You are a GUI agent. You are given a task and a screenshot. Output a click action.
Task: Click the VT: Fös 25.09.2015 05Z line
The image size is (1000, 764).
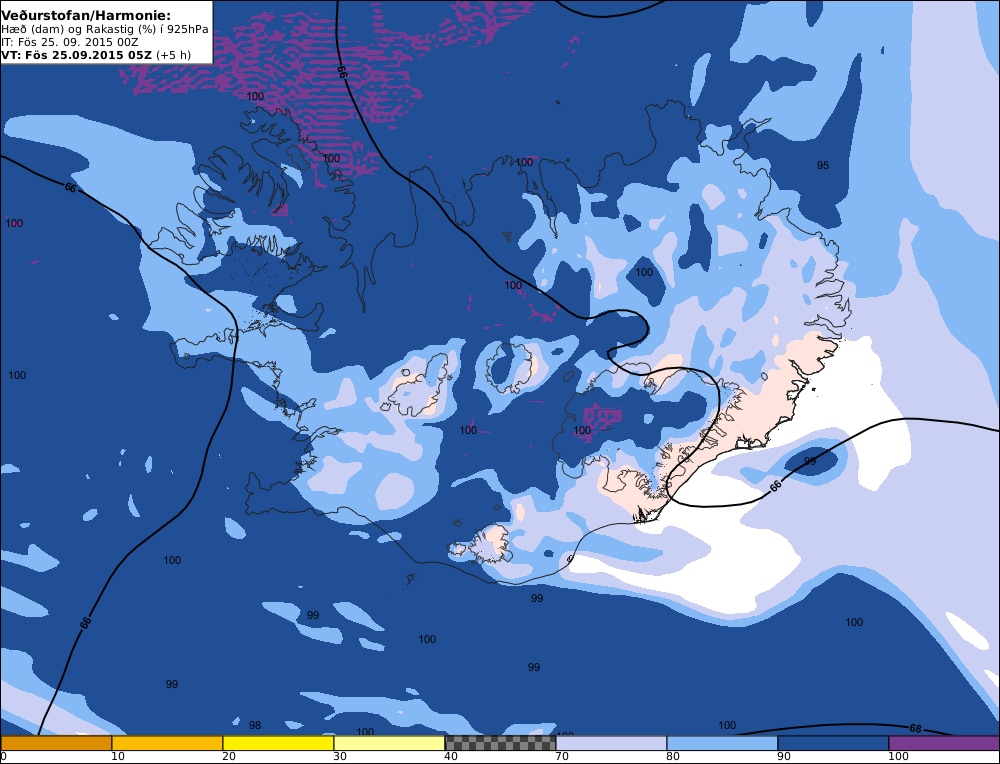tap(96, 55)
